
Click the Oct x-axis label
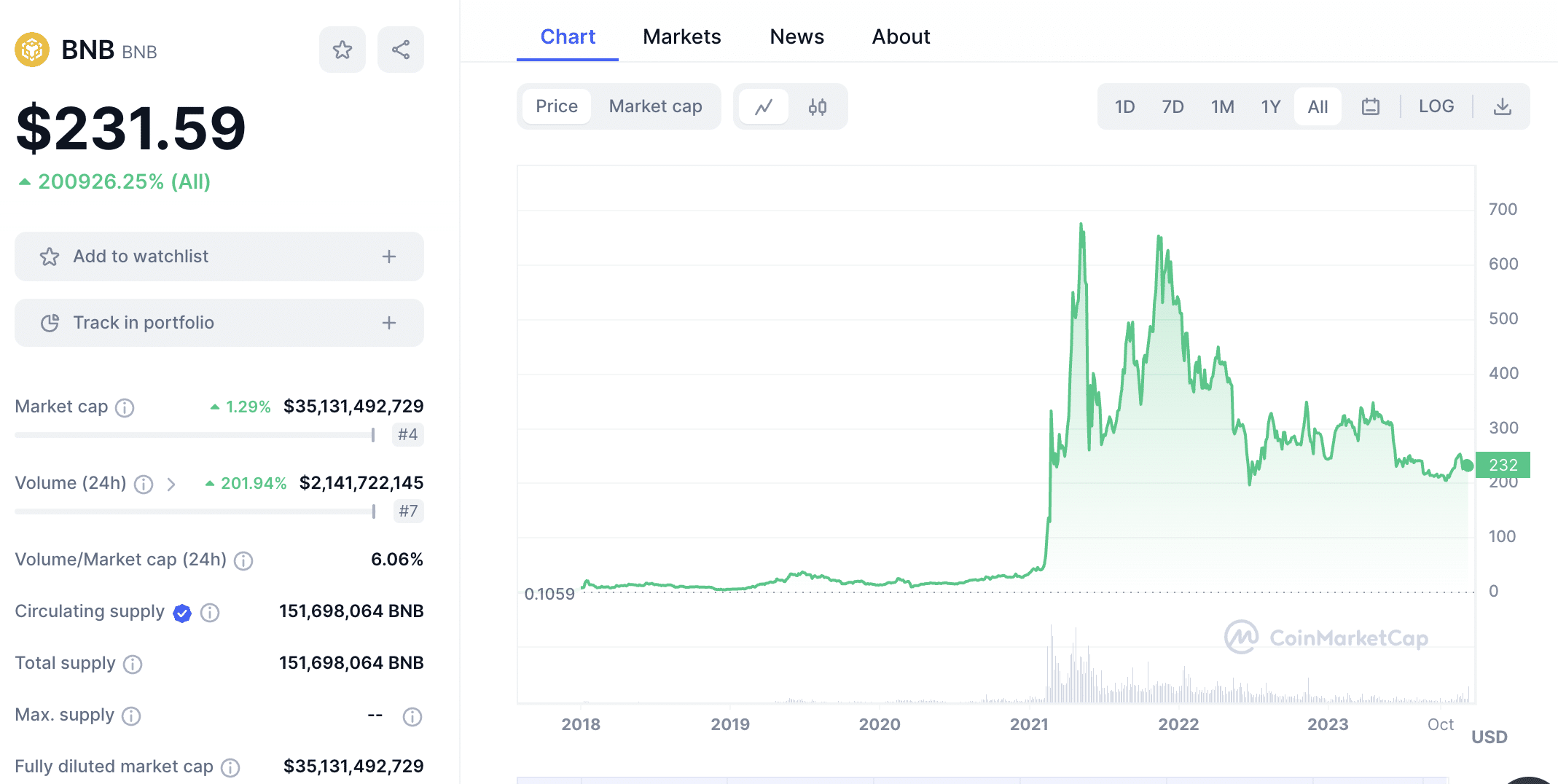[1441, 724]
